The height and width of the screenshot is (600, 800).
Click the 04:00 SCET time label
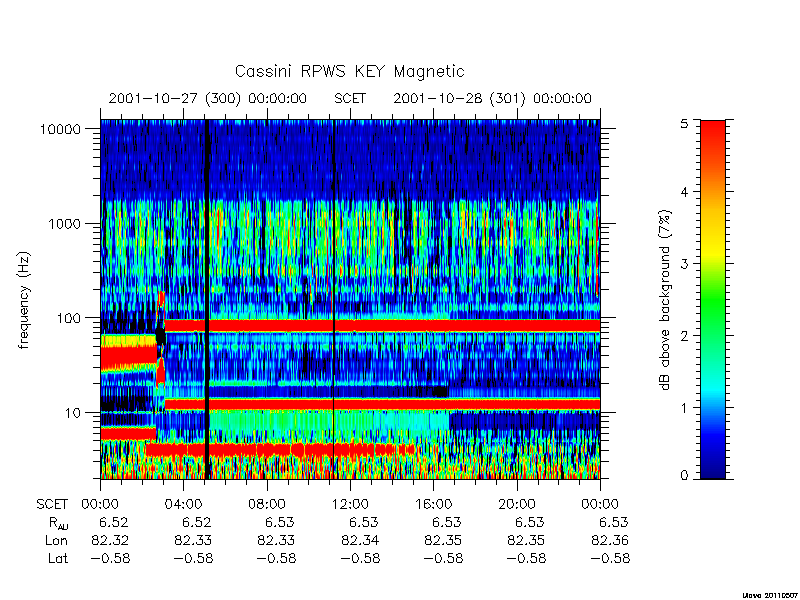point(183,505)
